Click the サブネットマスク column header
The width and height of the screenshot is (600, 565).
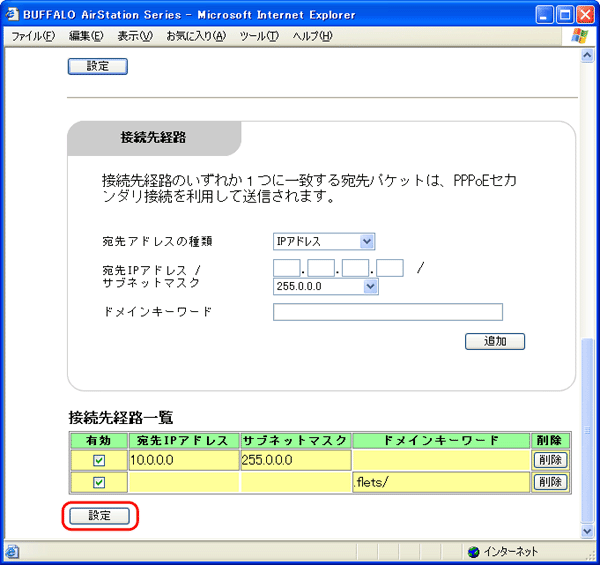pos(295,441)
